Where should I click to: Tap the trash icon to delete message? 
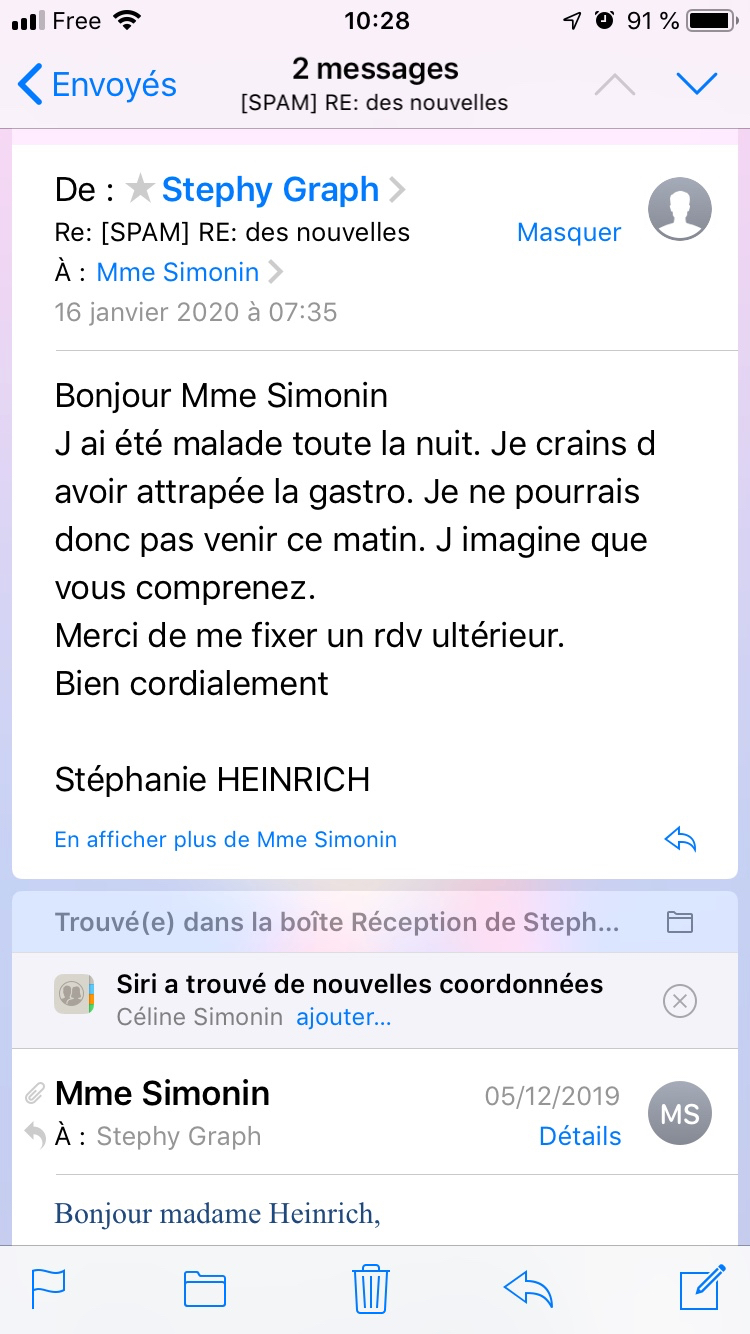370,1288
